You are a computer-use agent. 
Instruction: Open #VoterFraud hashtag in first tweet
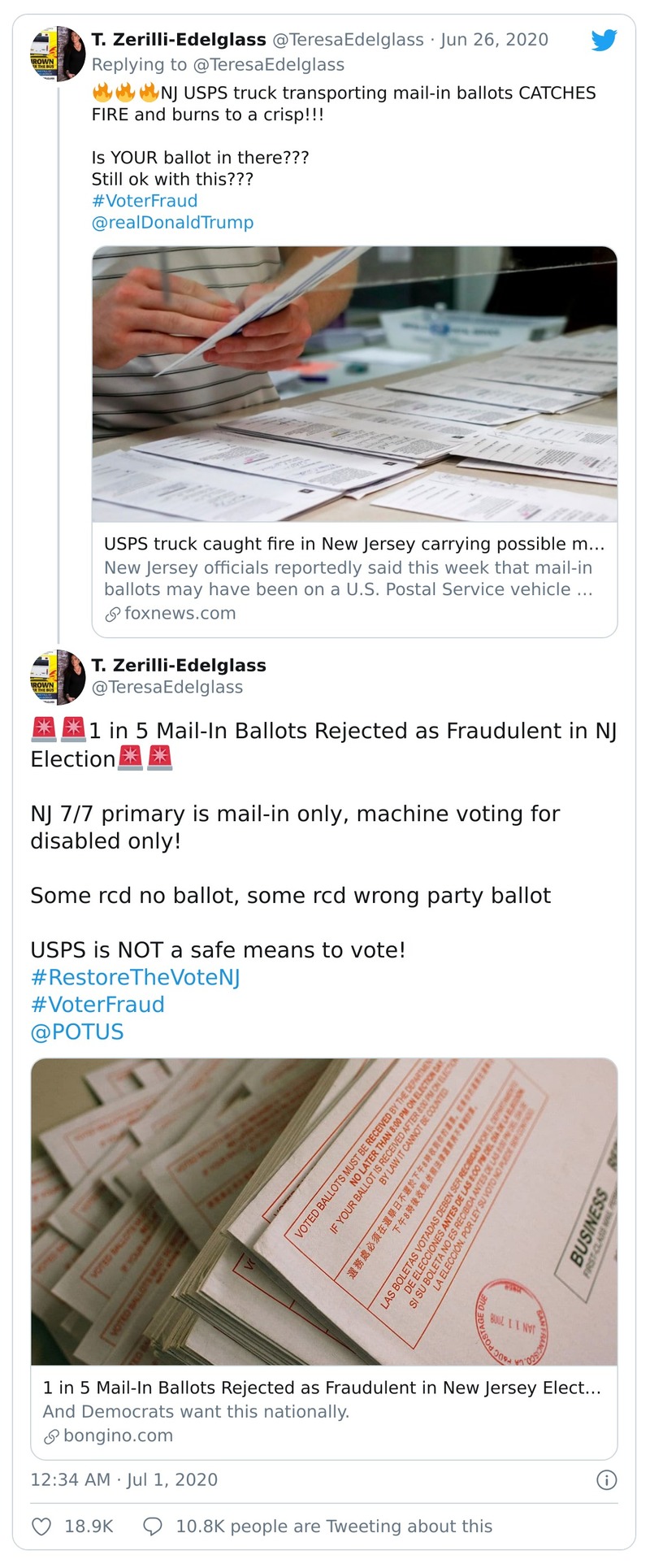click(x=145, y=201)
